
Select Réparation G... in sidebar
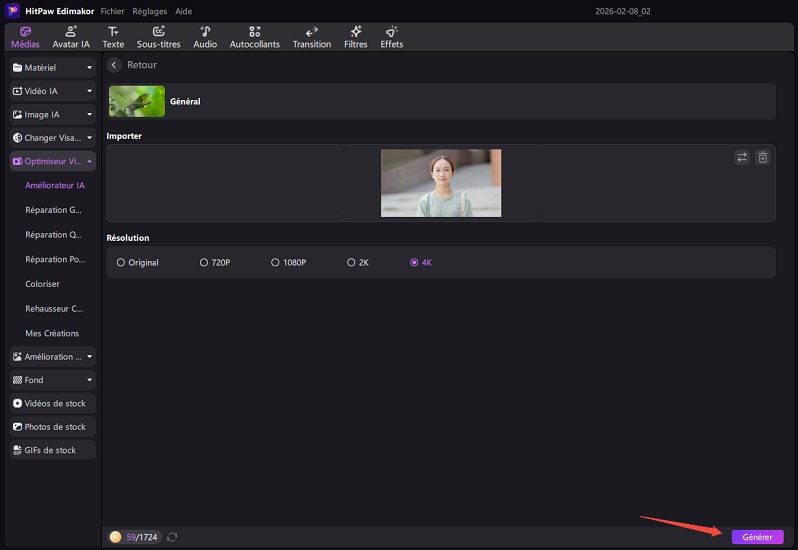click(53, 210)
